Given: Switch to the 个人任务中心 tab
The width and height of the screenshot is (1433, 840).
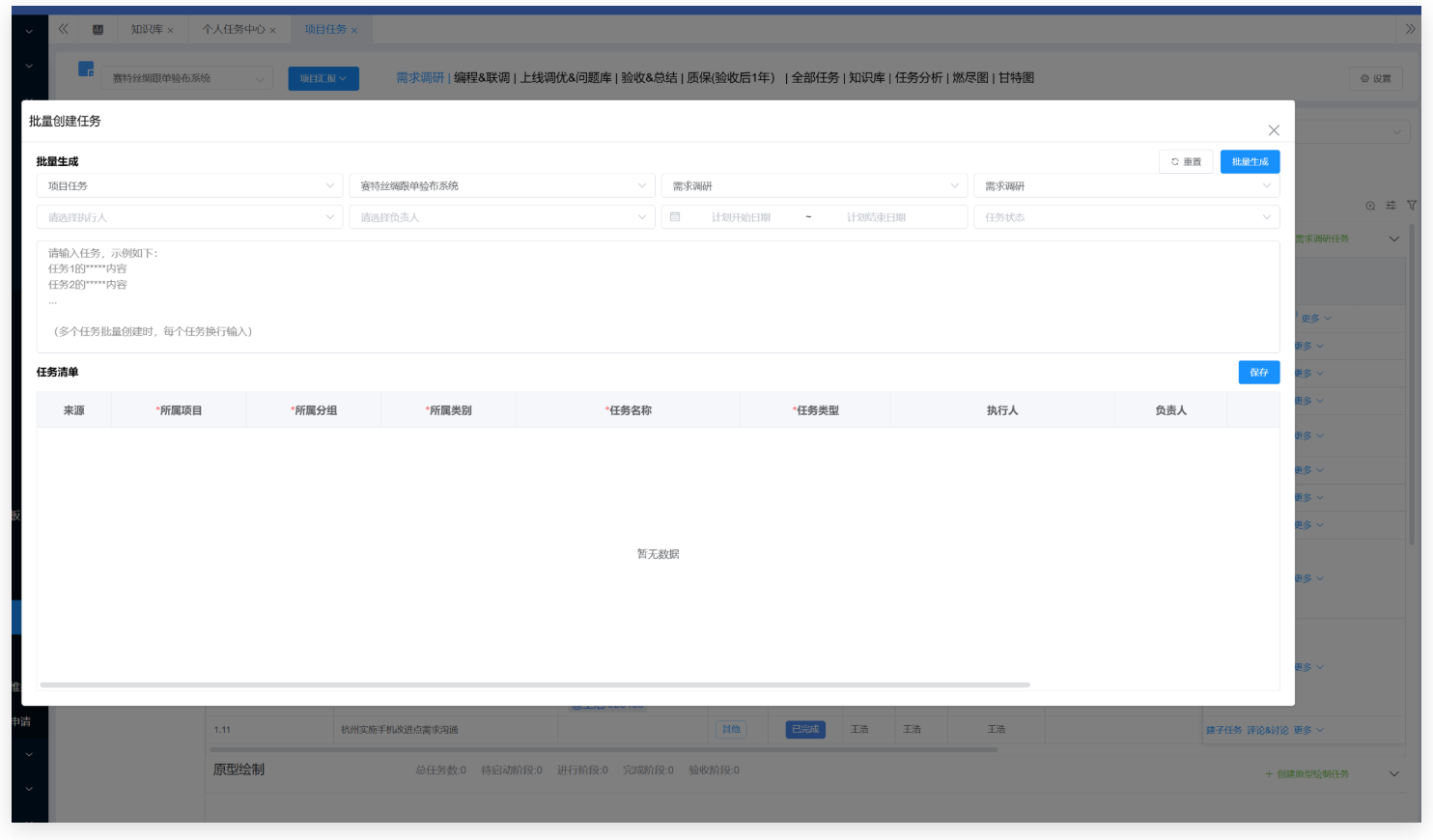Looking at the screenshot, I should click(x=234, y=30).
